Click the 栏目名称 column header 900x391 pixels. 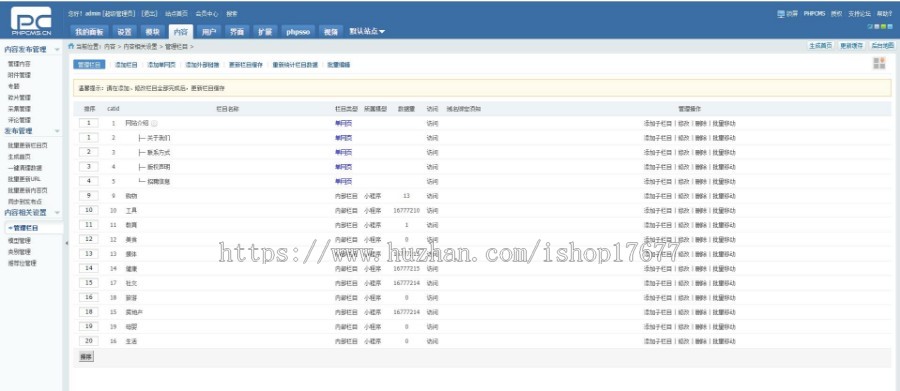227,109
